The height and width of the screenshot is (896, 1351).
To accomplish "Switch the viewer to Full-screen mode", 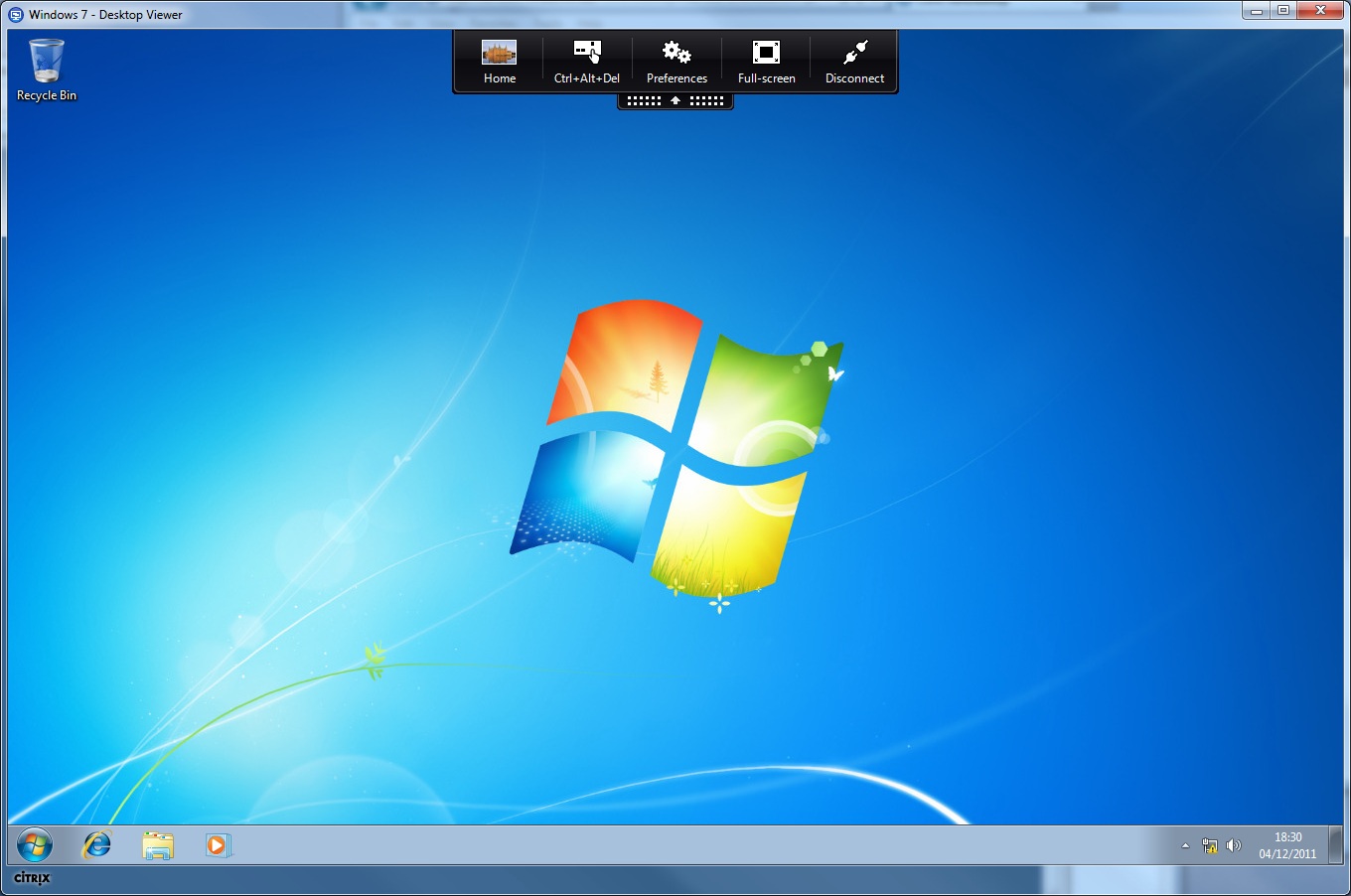I will (x=766, y=62).
